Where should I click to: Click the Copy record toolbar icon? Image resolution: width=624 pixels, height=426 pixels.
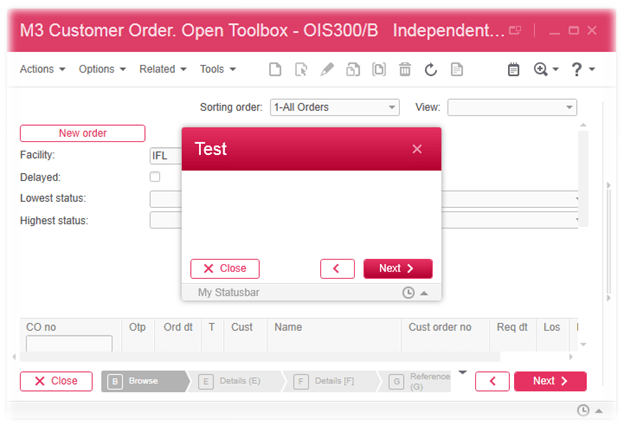point(353,70)
